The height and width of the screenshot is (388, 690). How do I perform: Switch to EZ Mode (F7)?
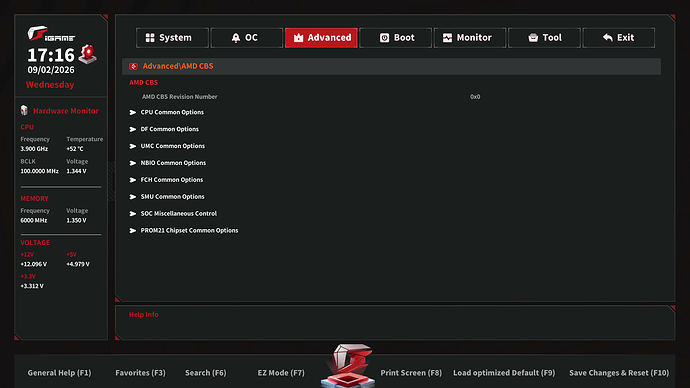coord(281,373)
